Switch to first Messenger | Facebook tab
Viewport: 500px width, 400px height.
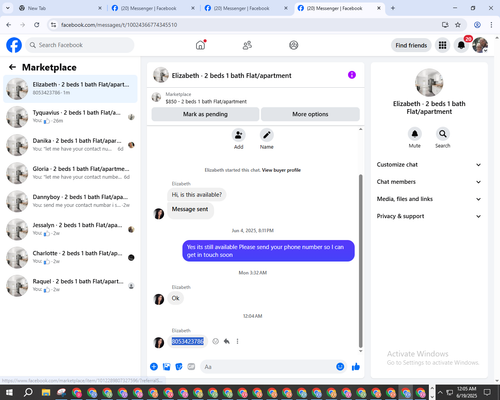(x=153, y=8)
